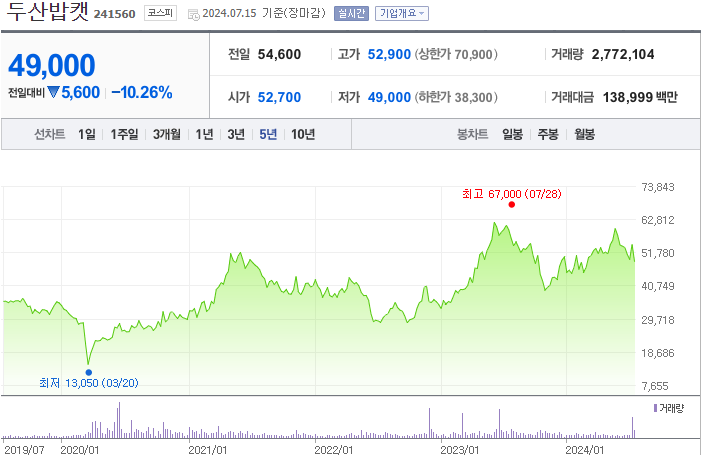Viewport: 701px width, 455px height.
Task: Click the down-triangle icon beside 5,600
Action: pyautogui.click(x=54, y=93)
